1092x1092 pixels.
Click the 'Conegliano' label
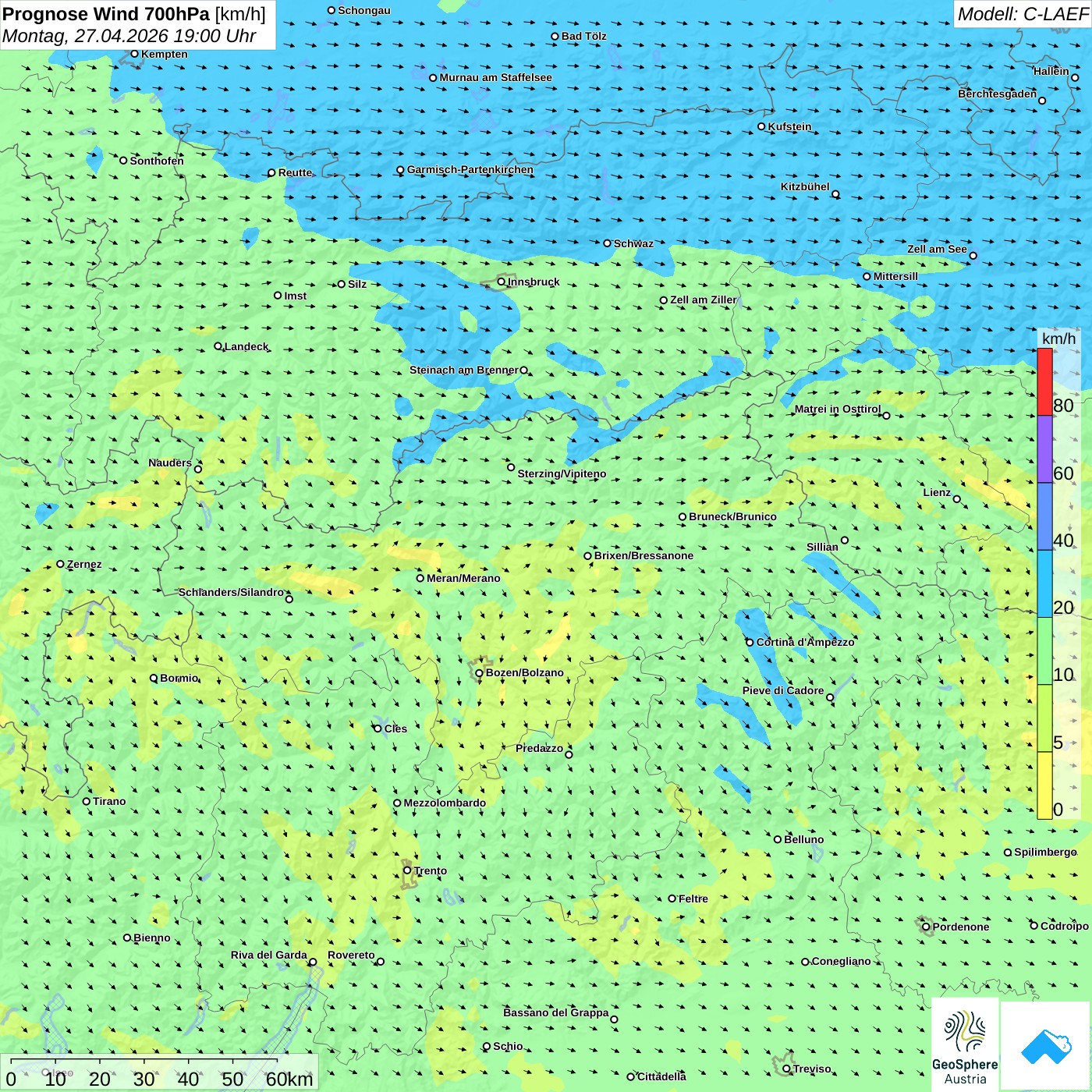[x=842, y=961]
